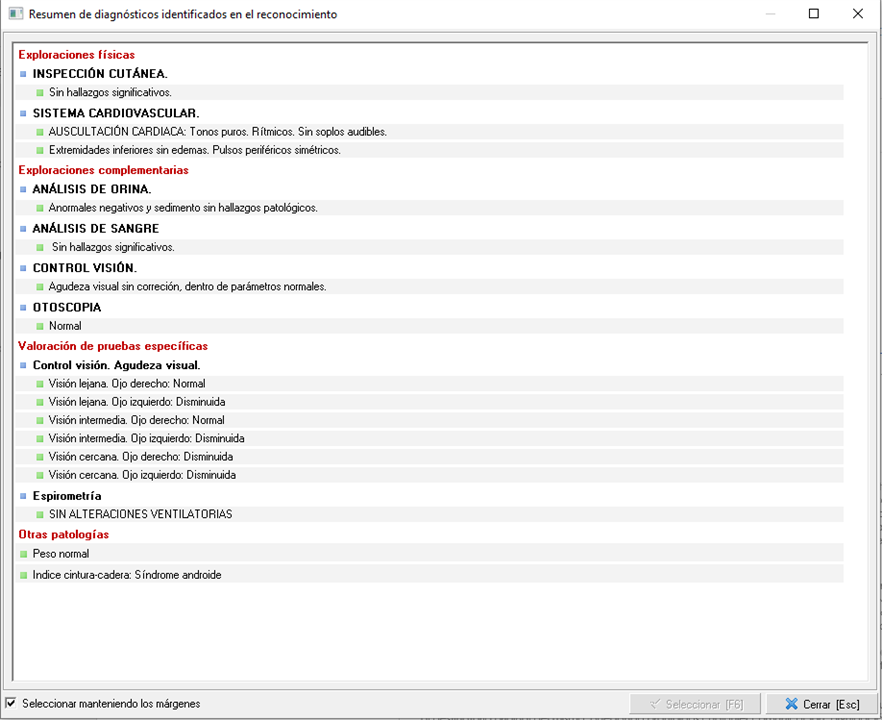Click green bullet beside SIN ALTERACIONES VENTILATORIAS
882x720 pixels.
click(x=40, y=515)
